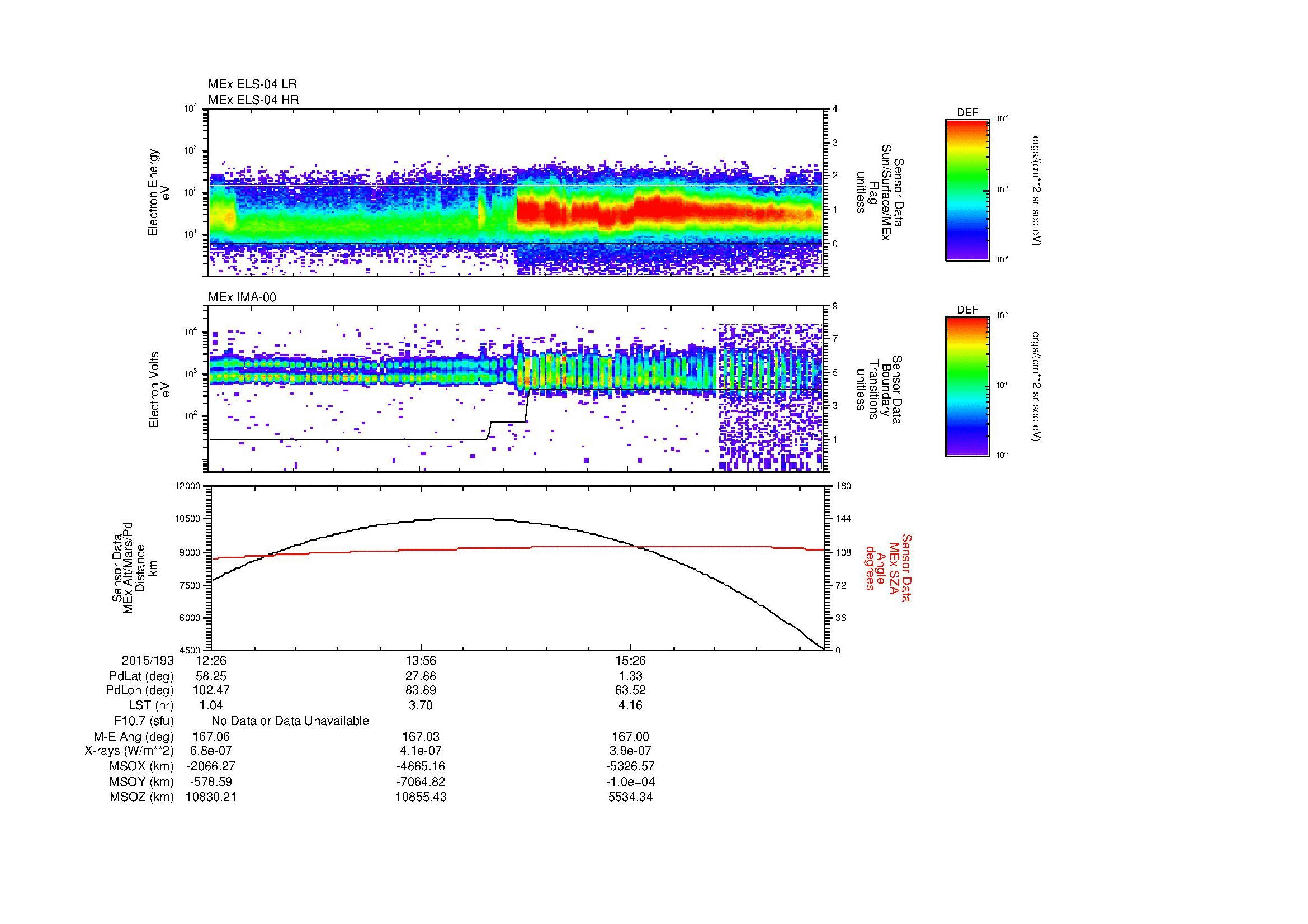The width and height of the screenshot is (1308, 924).
Task: Click the MSOZ value '10830.21'
Action: [x=211, y=797]
